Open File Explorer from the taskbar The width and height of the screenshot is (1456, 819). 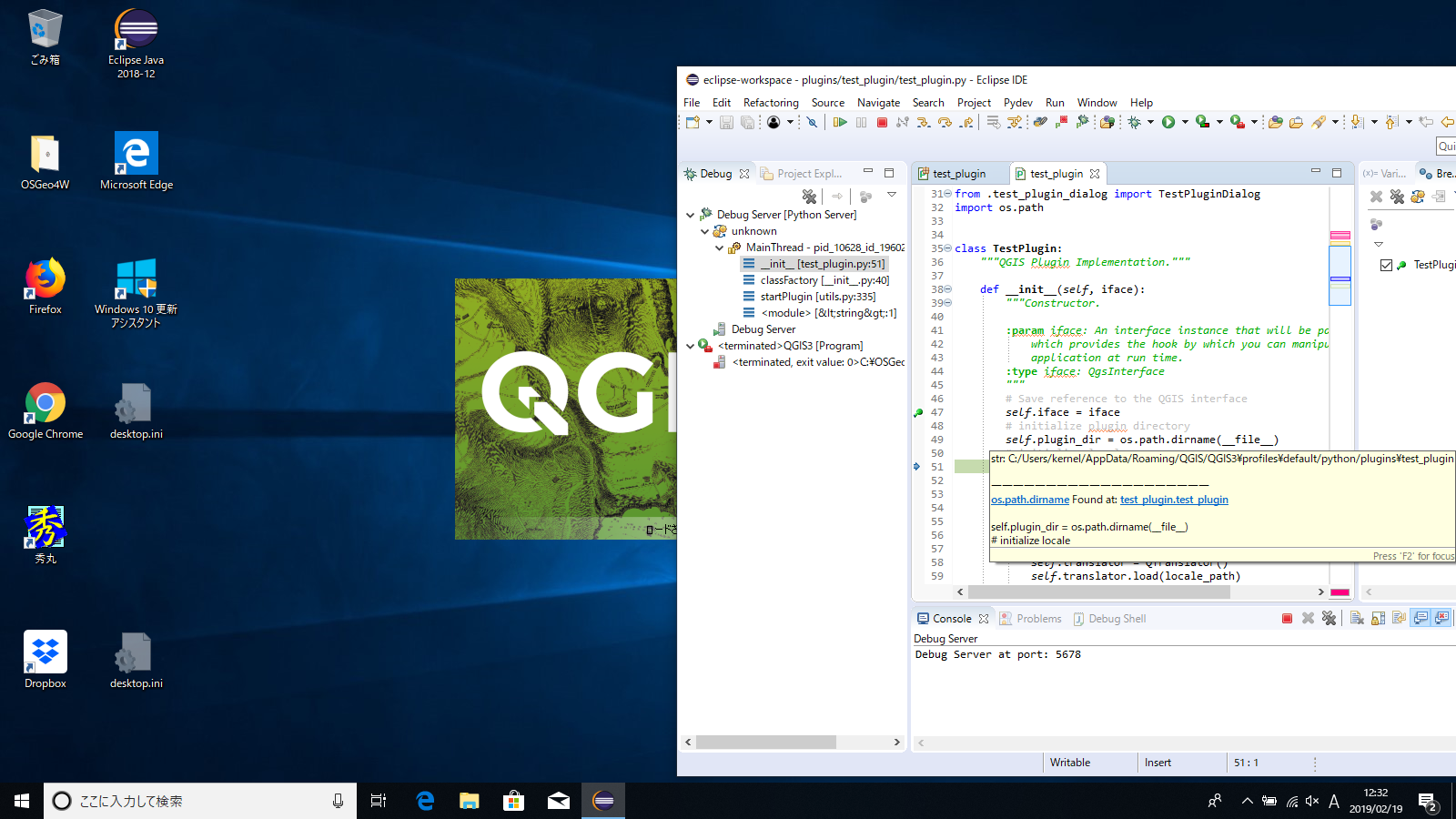[x=469, y=801]
